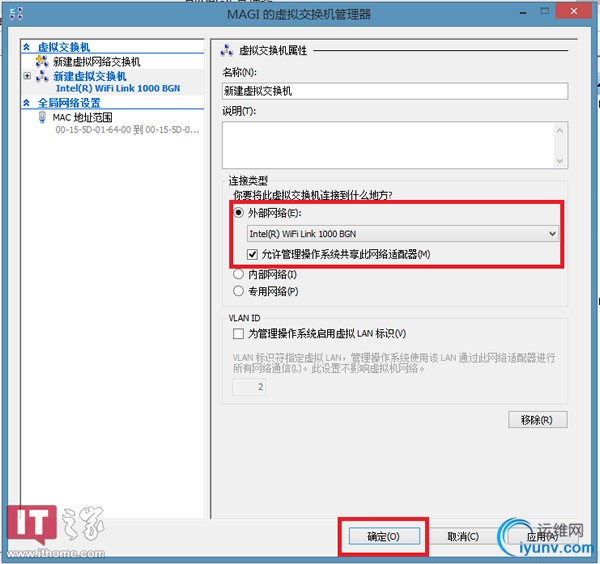Click description box scroll up arrow
600x564 pixels.
pyautogui.click(x=560, y=130)
